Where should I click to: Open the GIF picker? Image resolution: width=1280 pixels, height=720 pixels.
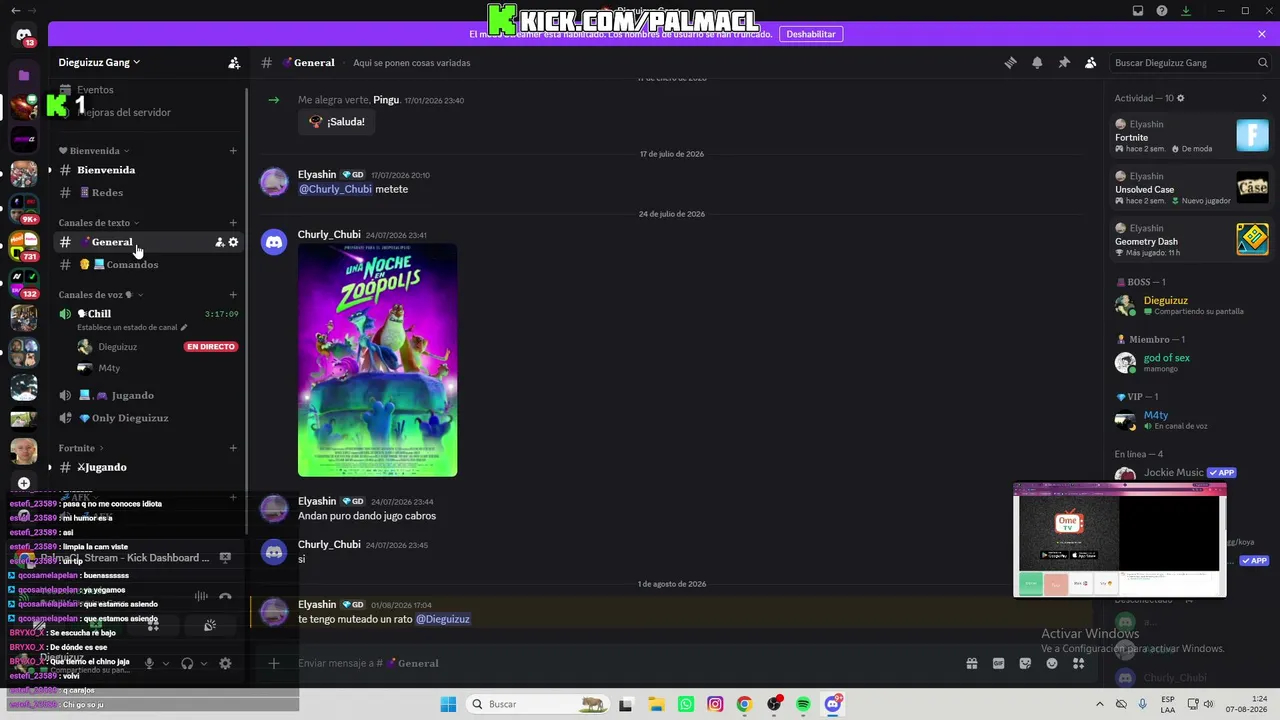pos(998,663)
